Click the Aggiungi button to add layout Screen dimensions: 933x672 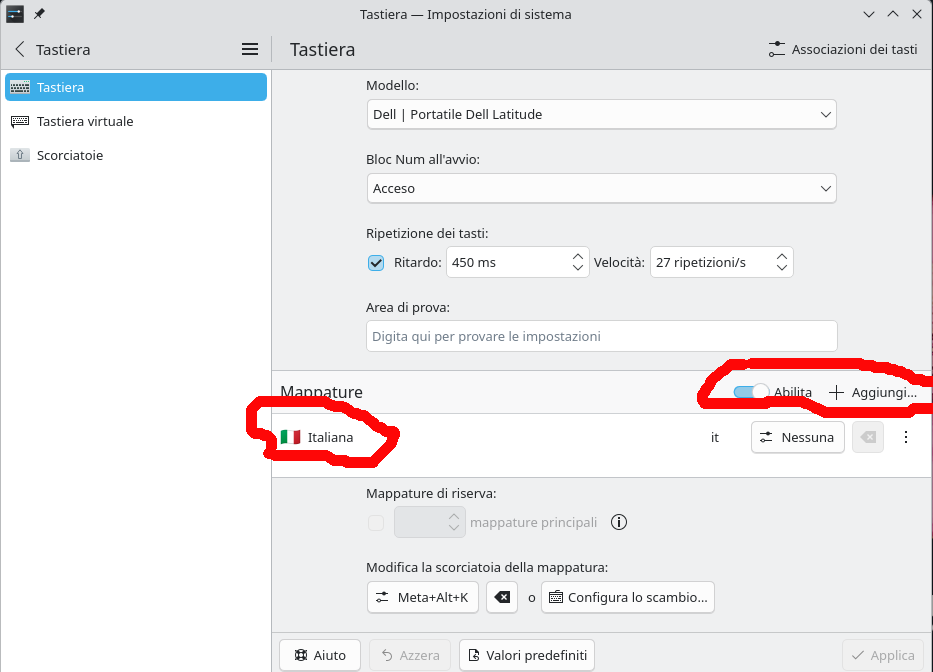pos(873,393)
